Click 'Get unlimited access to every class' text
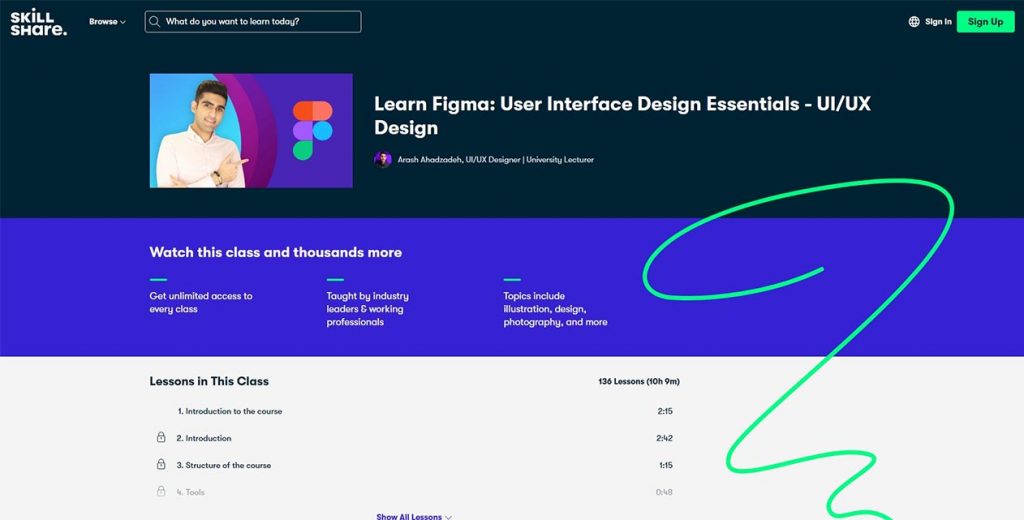 (201, 302)
